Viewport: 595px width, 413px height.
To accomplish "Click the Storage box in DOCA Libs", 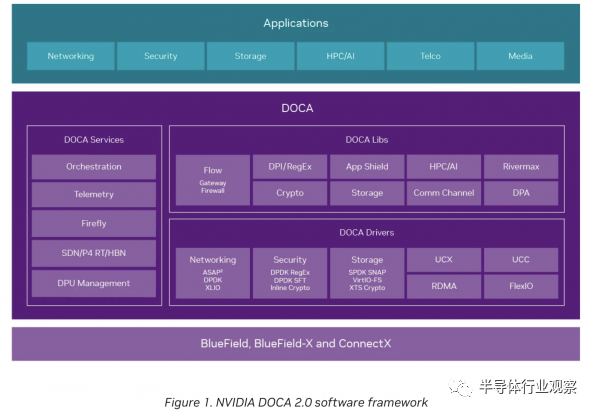I will [x=367, y=193].
